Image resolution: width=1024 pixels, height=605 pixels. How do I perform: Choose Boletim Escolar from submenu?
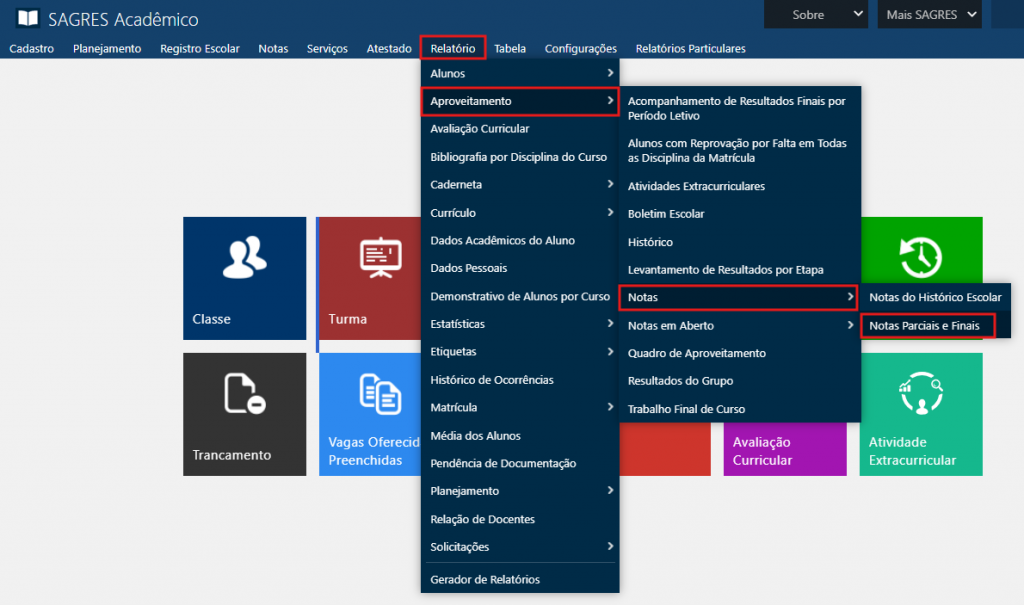666,214
